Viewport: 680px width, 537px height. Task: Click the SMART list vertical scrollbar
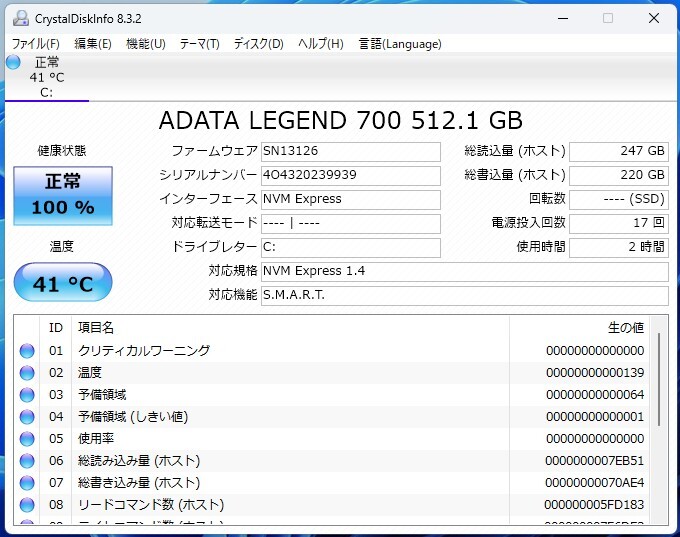(659, 379)
